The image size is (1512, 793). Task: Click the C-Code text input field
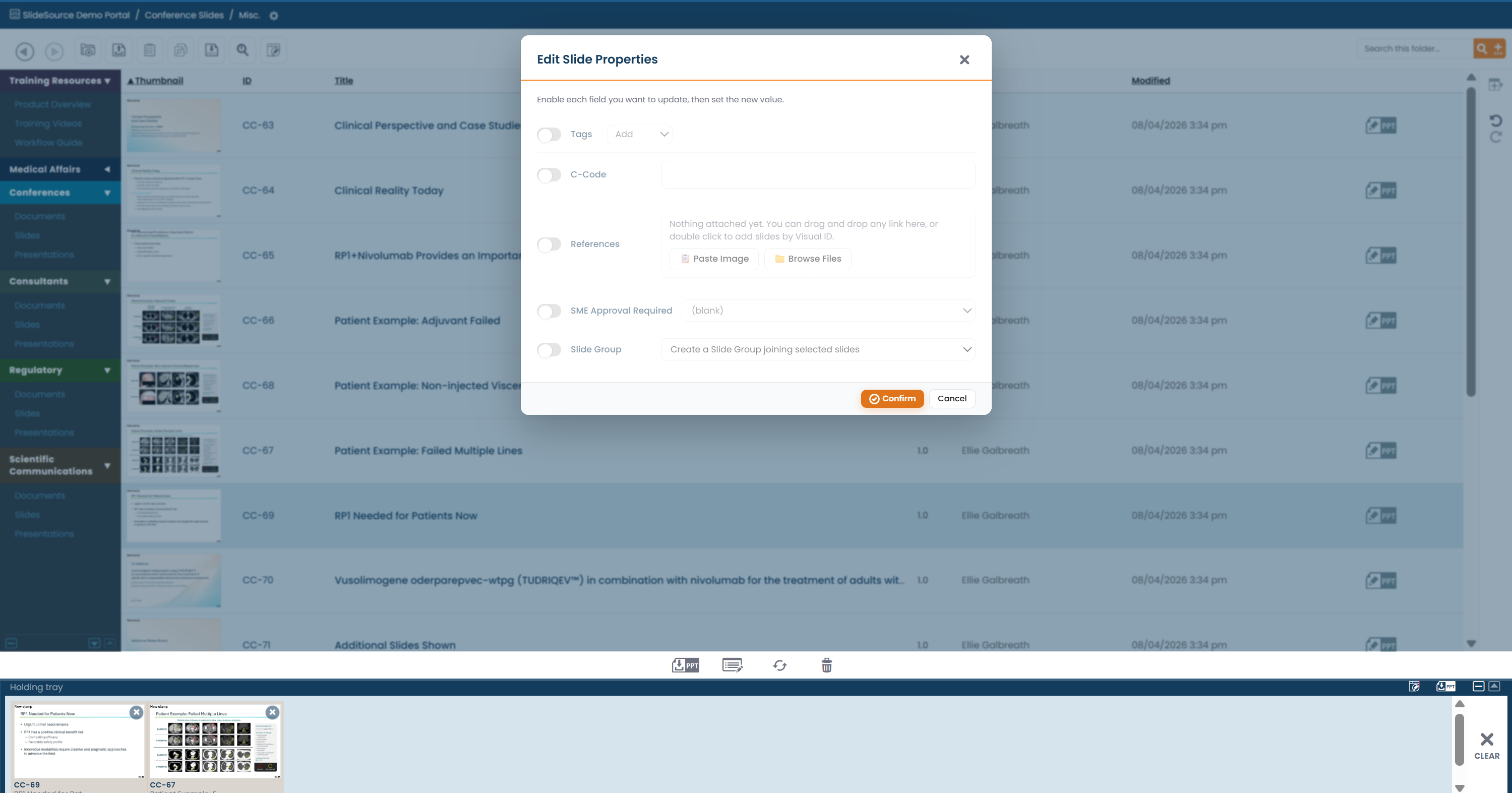pos(818,175)
